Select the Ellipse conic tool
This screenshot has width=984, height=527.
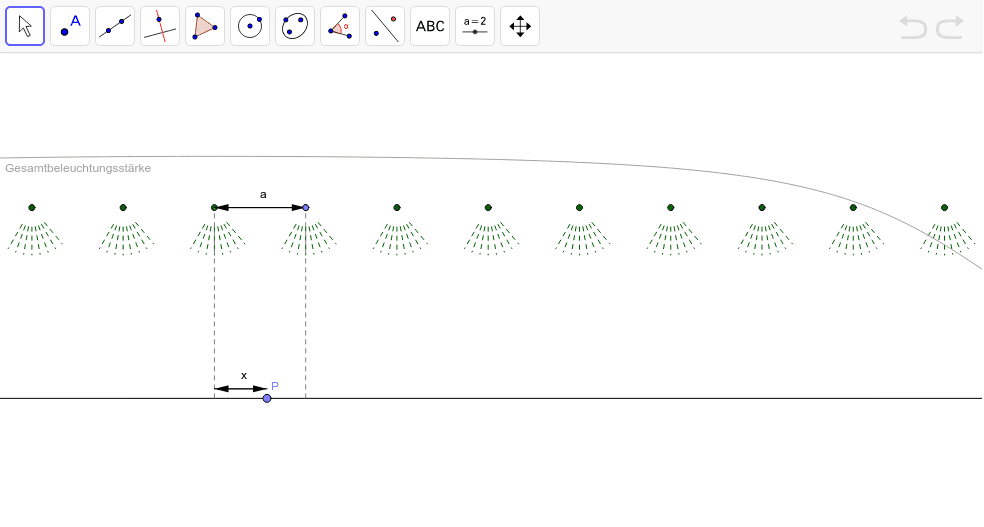[x=295, y=26]
